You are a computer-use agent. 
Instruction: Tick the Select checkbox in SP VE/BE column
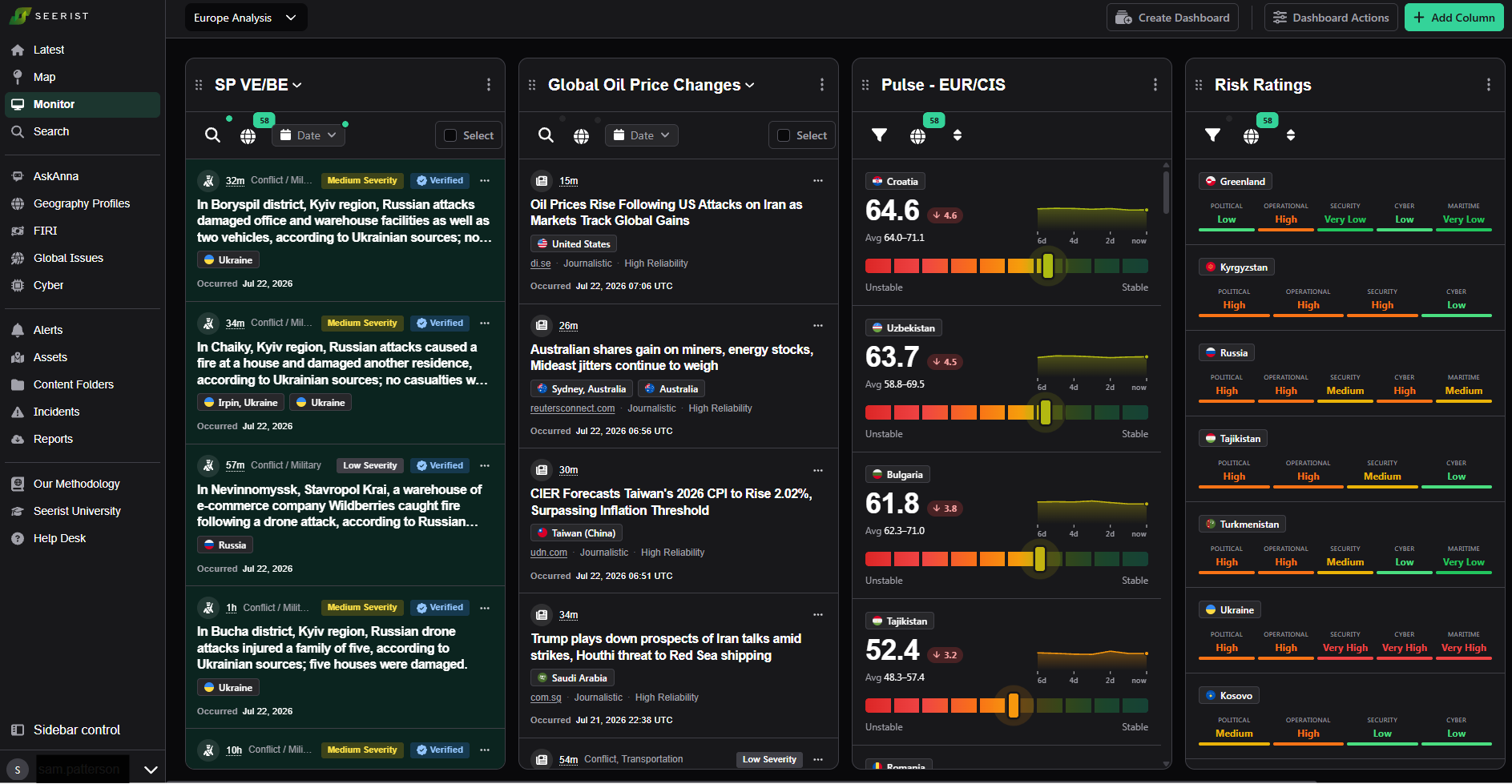[x=450, y=136]
